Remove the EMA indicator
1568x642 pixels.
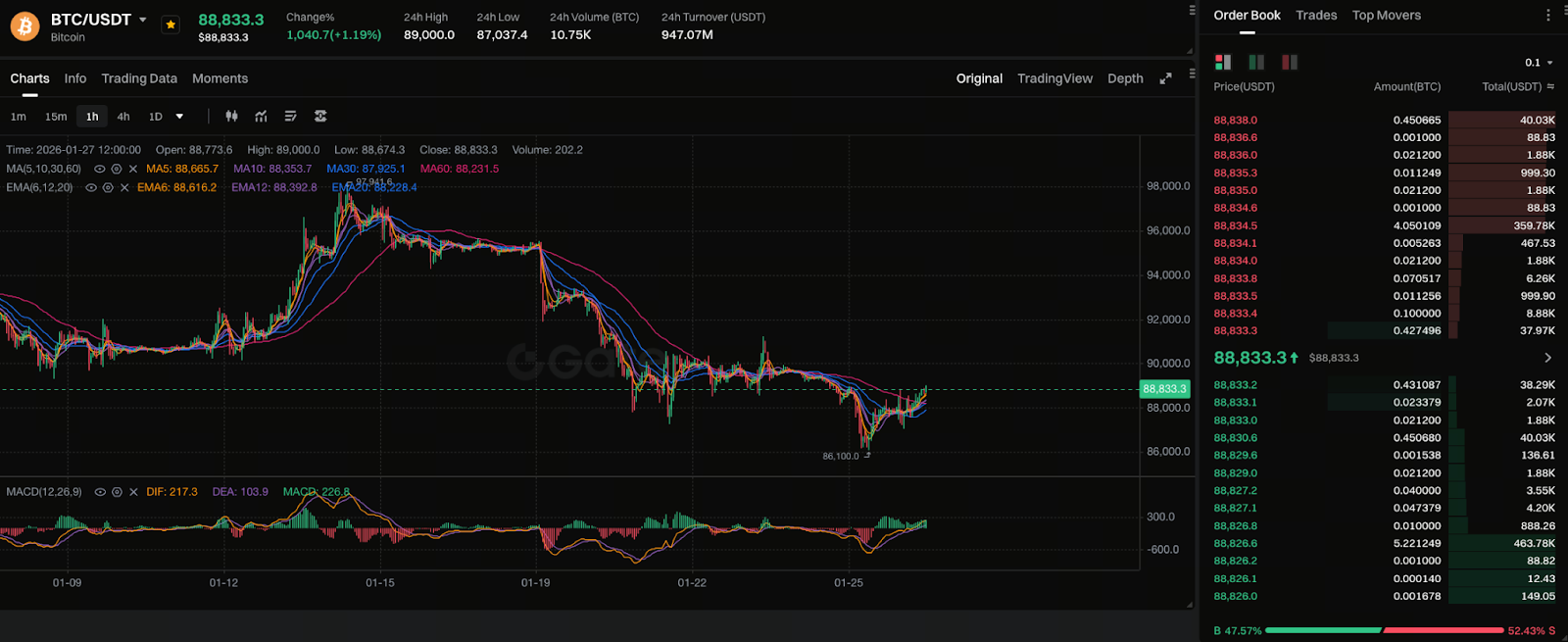click(x=124, y=187)
